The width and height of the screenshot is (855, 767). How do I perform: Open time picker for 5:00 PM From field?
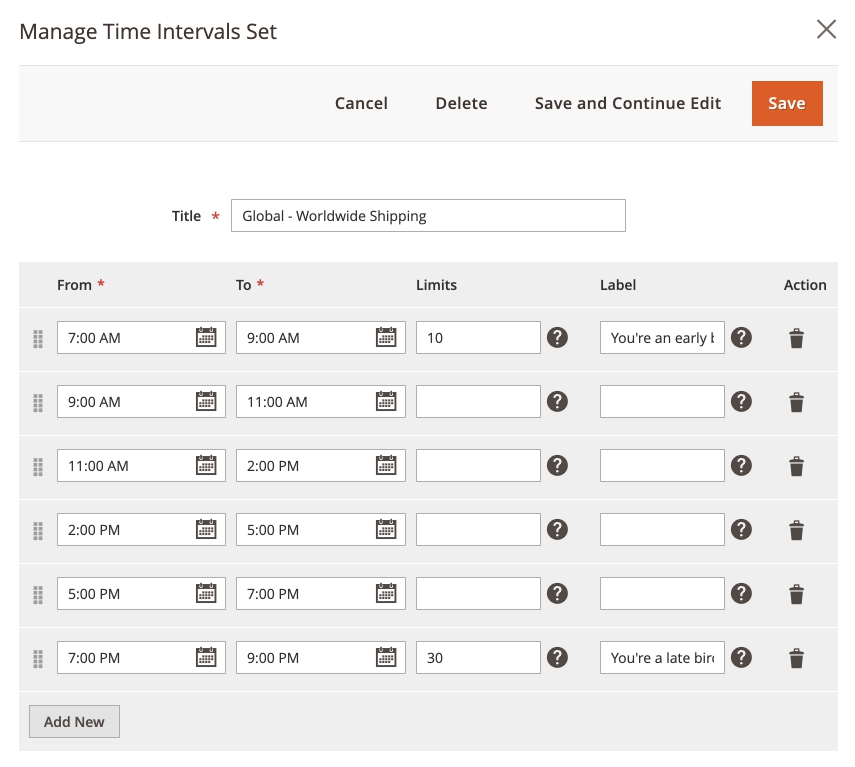pos(206,594)
